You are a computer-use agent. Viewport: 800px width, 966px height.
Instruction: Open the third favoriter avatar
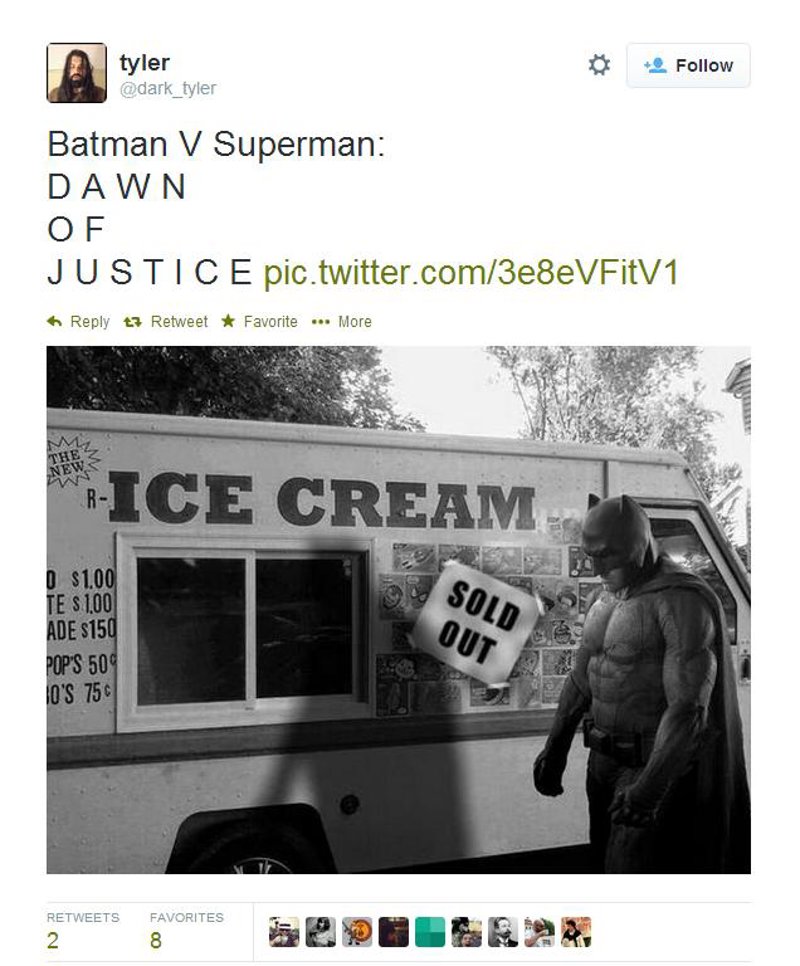pos(357,932)
